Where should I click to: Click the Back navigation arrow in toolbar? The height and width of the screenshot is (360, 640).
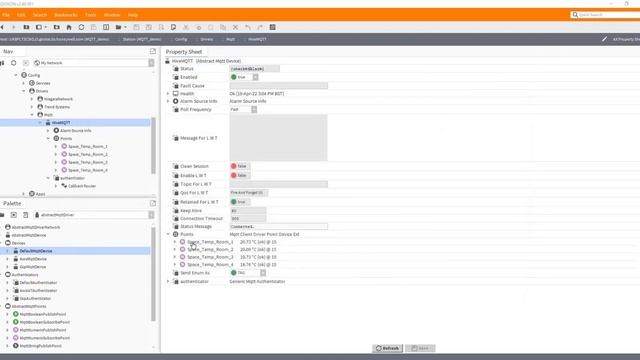coord(2,27)
